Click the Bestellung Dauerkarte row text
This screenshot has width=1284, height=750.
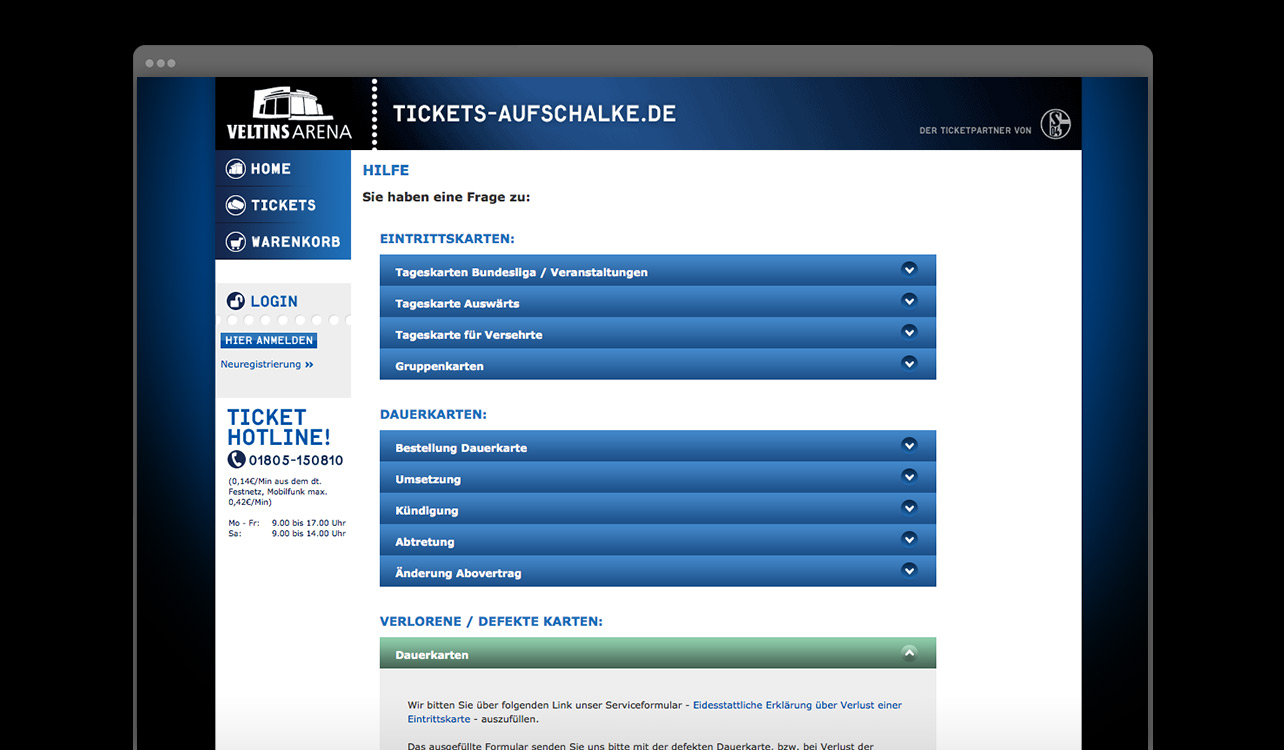click(x=461, y=448)
